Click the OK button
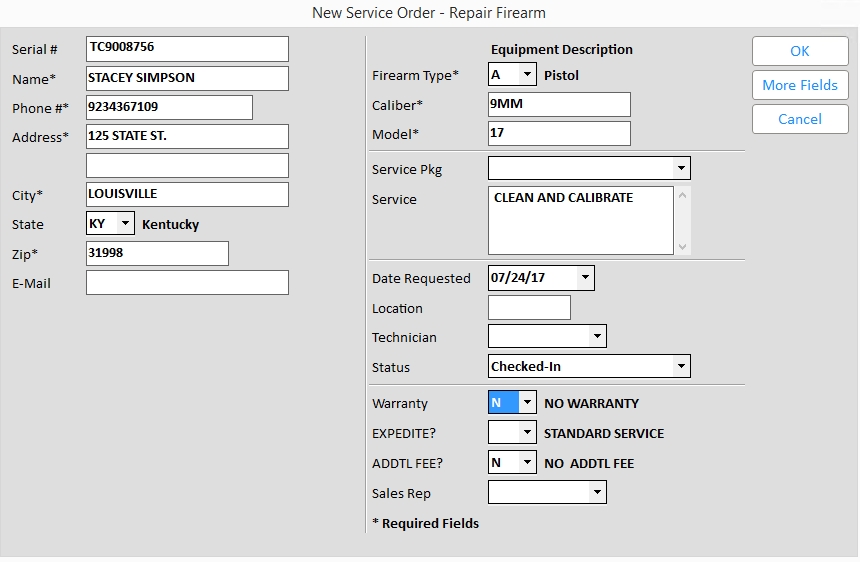 [x=800, y=51]
